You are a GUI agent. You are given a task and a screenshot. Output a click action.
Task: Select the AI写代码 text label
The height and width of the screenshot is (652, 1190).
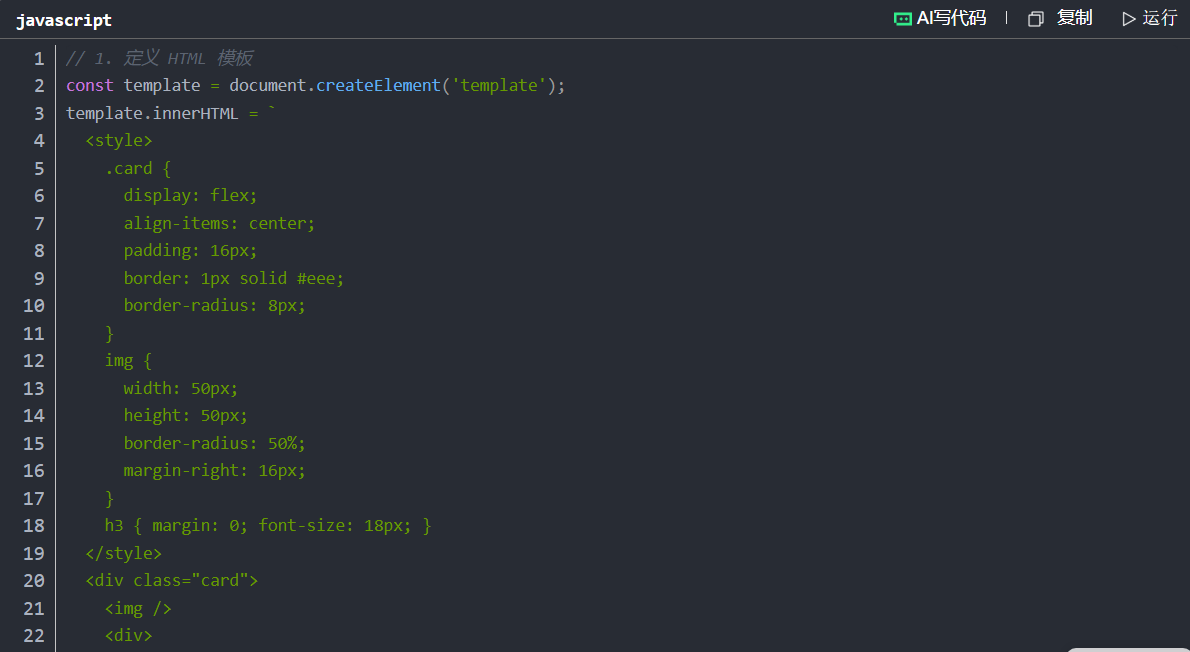click(951, 18)
